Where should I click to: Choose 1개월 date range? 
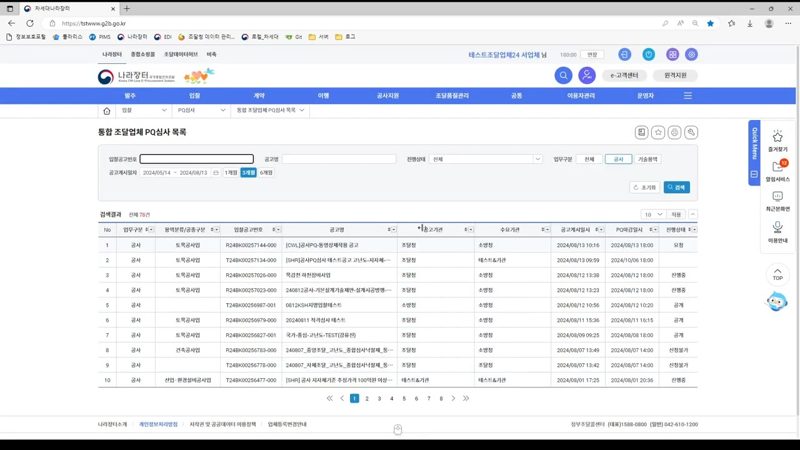pos(231,173)
